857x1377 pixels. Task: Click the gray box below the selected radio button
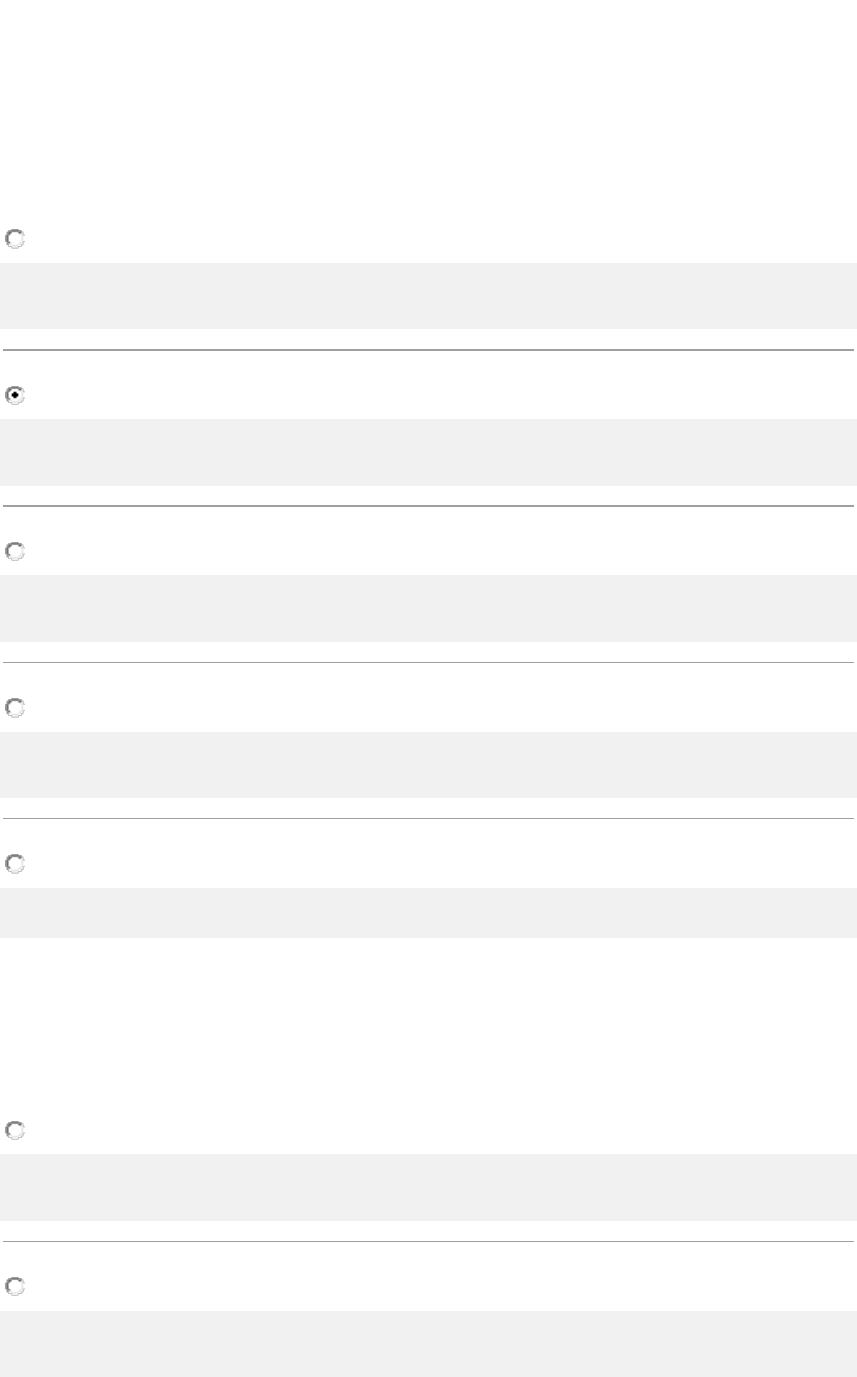[428, 452]
